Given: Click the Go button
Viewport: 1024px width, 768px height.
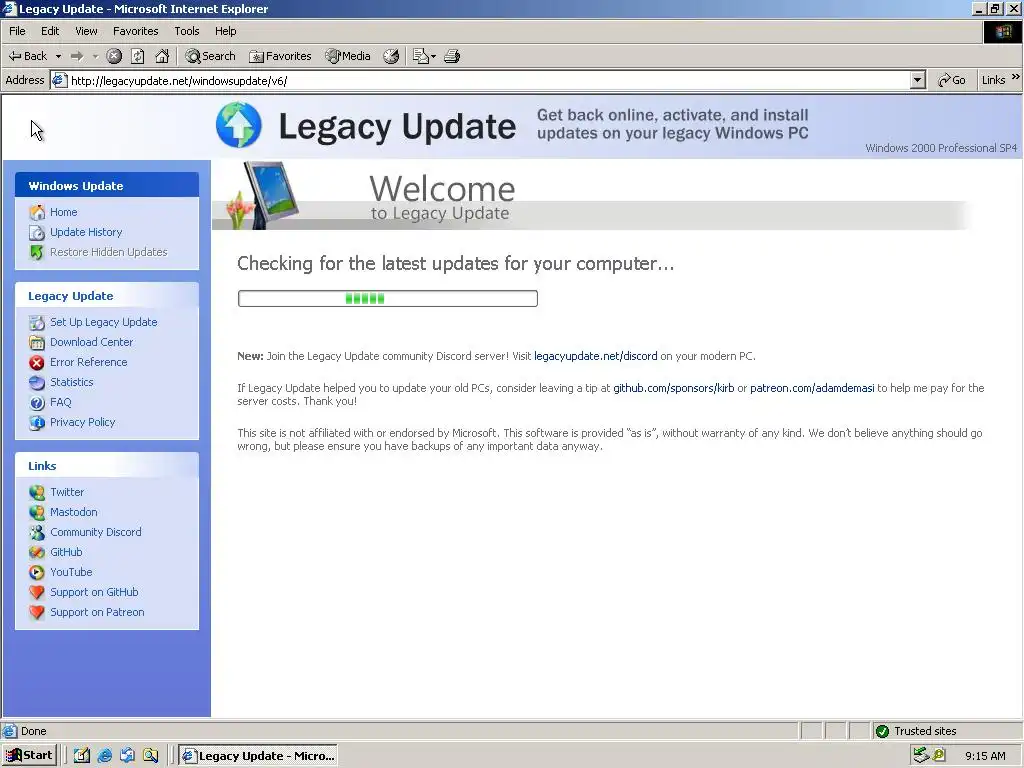Looking at the screenshot, I should pos(952,80).
